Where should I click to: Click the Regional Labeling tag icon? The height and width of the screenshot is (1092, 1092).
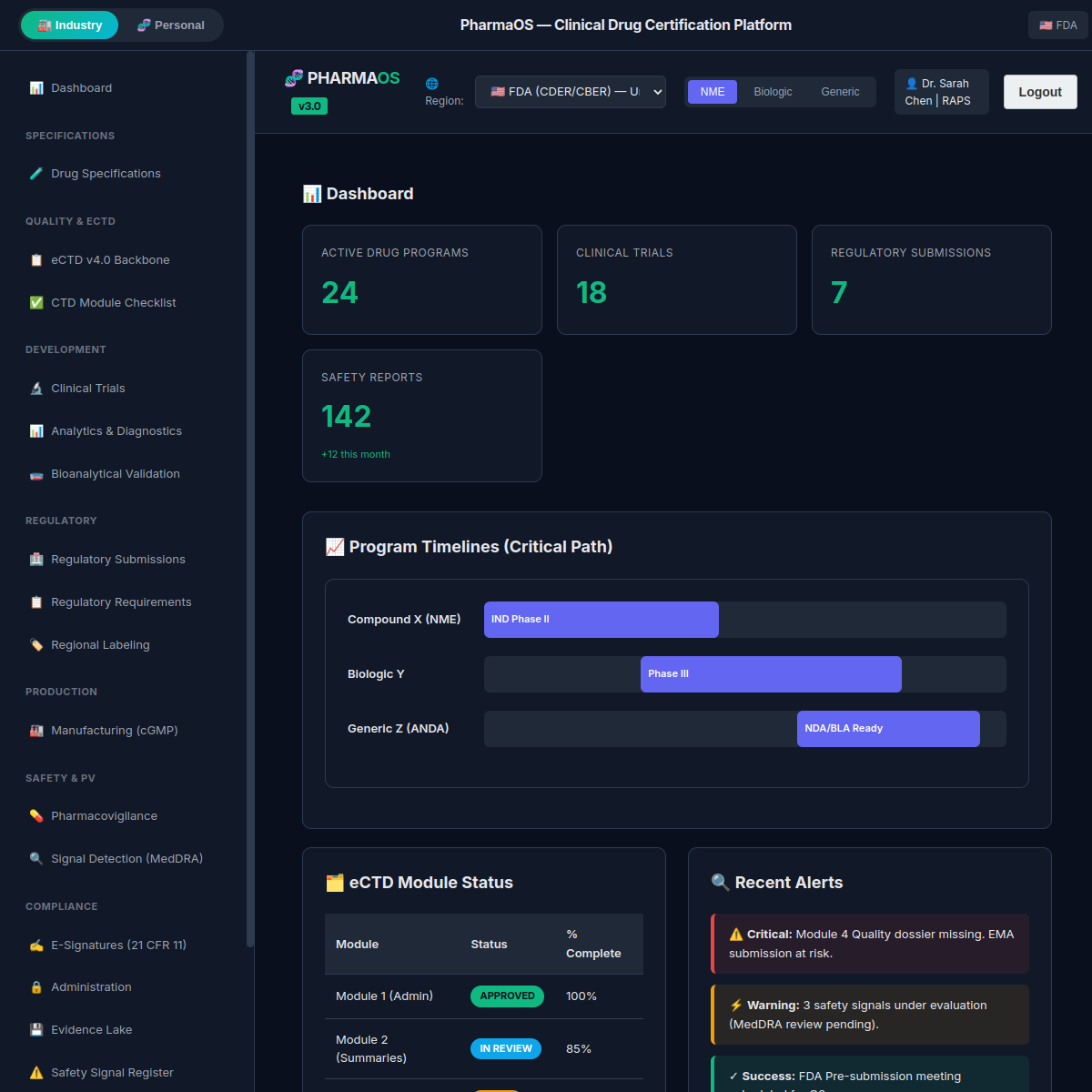pyautogui.click(x=36, y=645)
